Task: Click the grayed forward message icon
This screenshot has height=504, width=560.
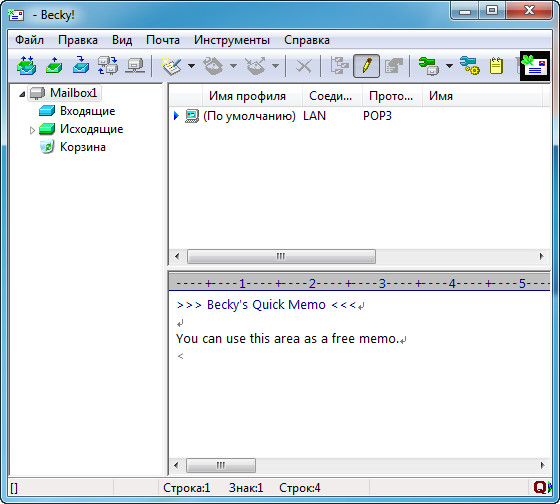Action: [x=255, y=66]
